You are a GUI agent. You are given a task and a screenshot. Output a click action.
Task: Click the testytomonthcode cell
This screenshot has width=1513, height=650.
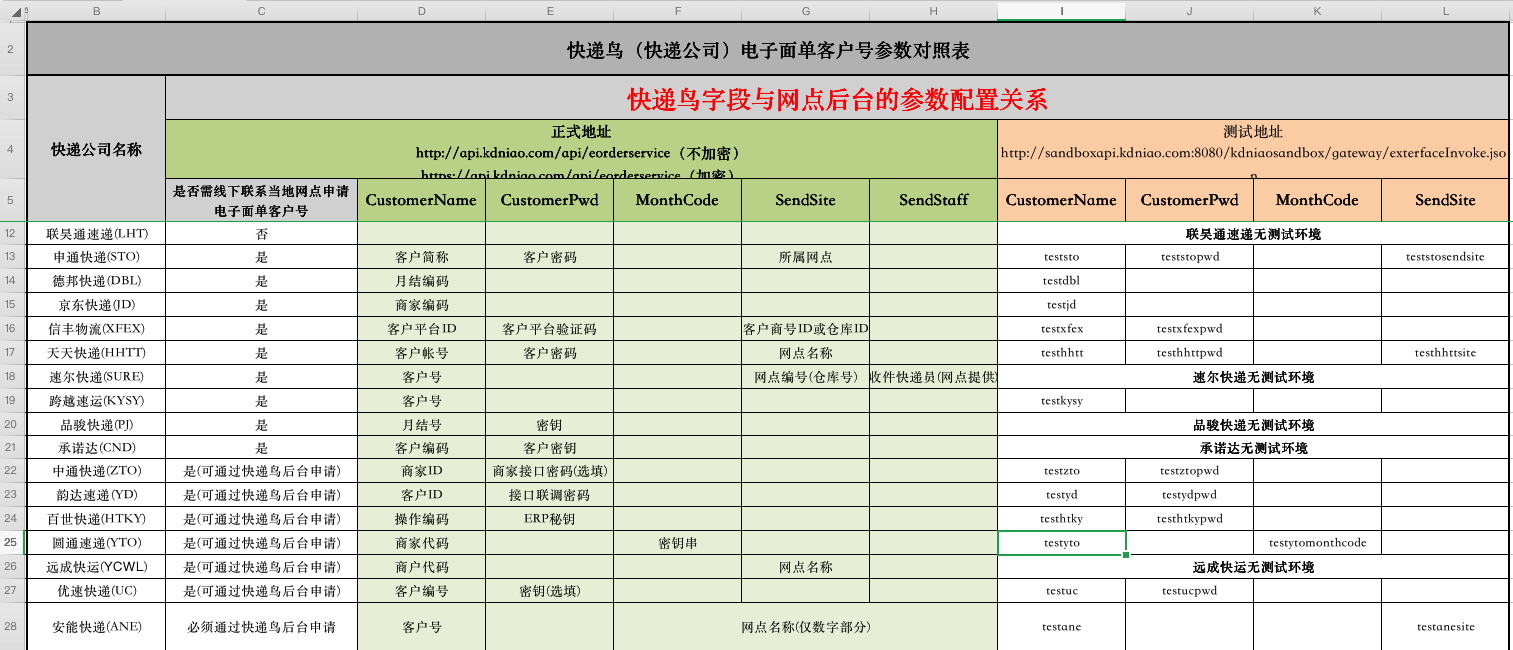[x=1317, y=543]
